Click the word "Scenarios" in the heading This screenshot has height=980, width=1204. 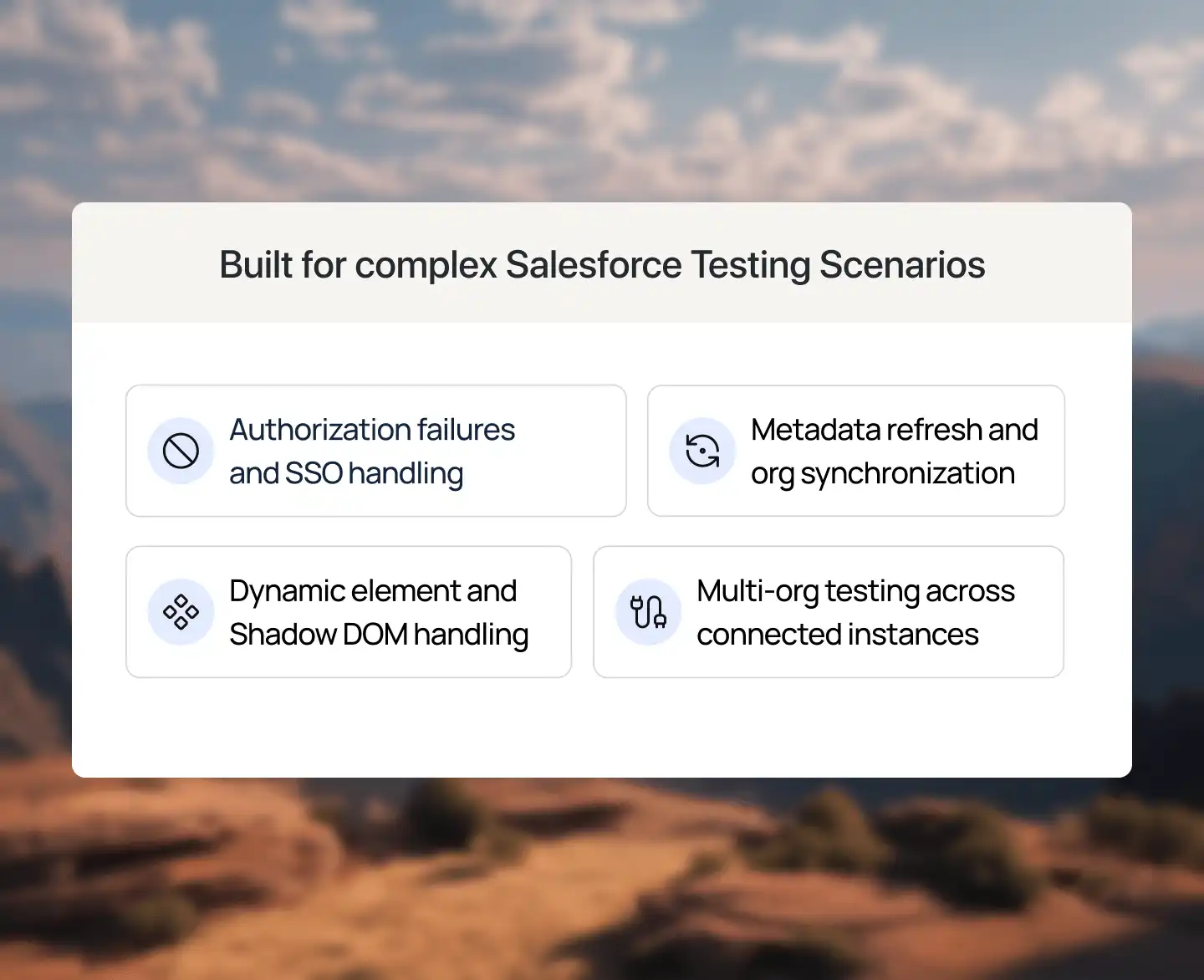(x=902, y=265)
